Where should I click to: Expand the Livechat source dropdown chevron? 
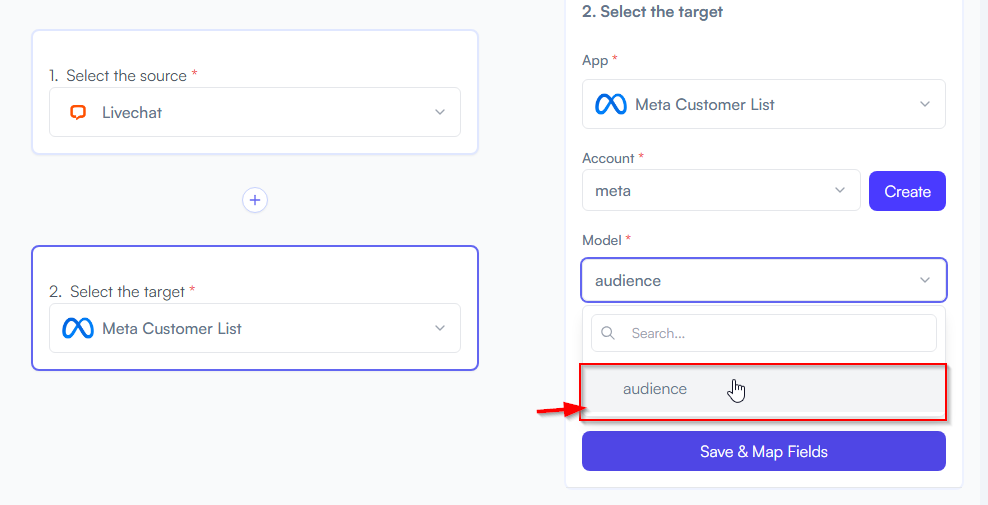point(440,112)
